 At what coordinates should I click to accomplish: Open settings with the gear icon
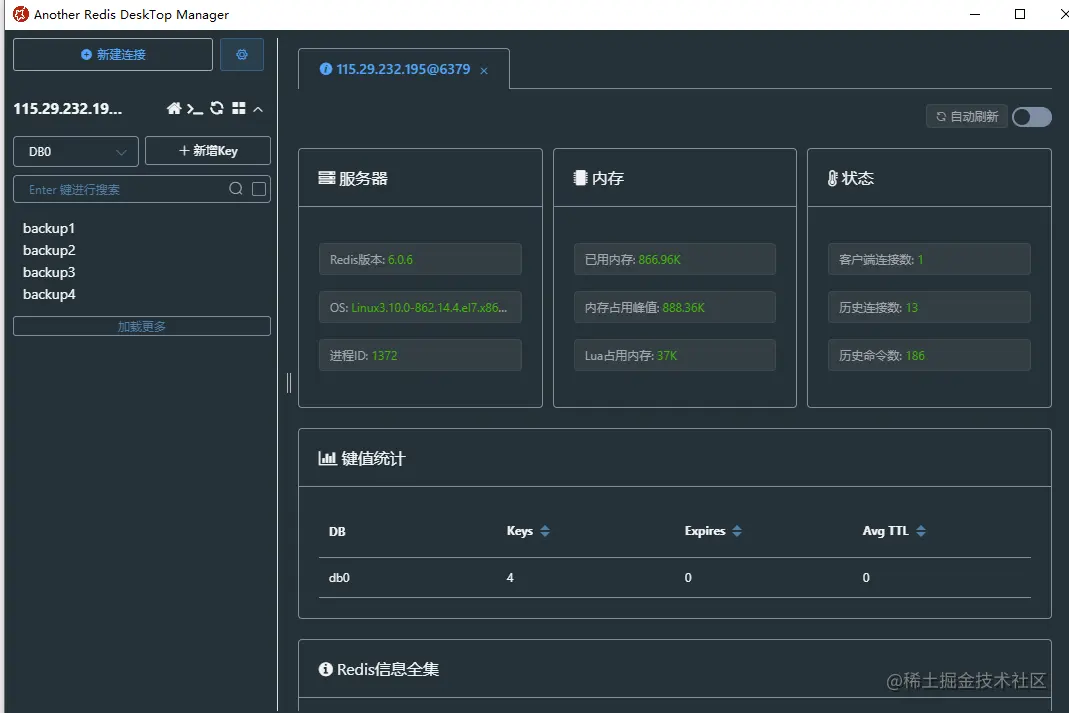(x=241, y=55)
